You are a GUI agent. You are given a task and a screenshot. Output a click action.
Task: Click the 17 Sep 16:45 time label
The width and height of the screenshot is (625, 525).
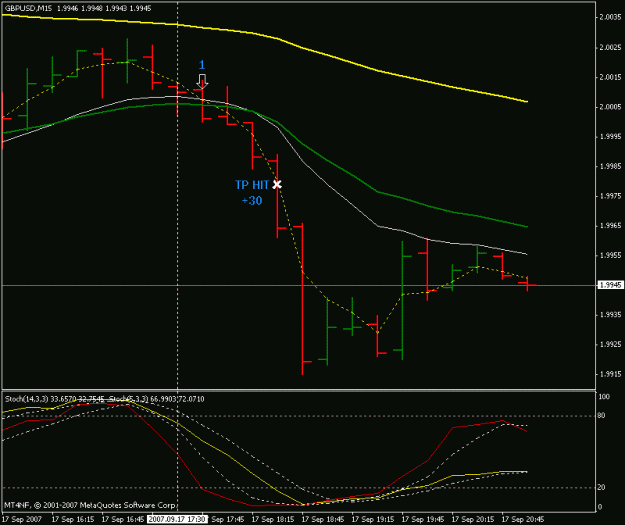coord(123,519)
